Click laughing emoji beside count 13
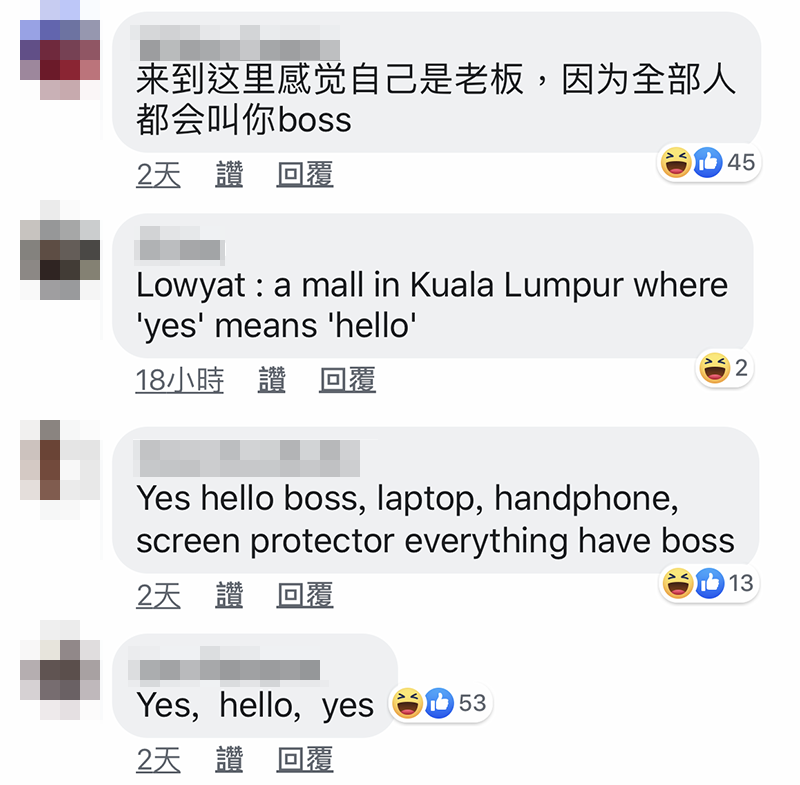This screenshot has height=785, width=800. pyautogui.click(x=678, y=583)
